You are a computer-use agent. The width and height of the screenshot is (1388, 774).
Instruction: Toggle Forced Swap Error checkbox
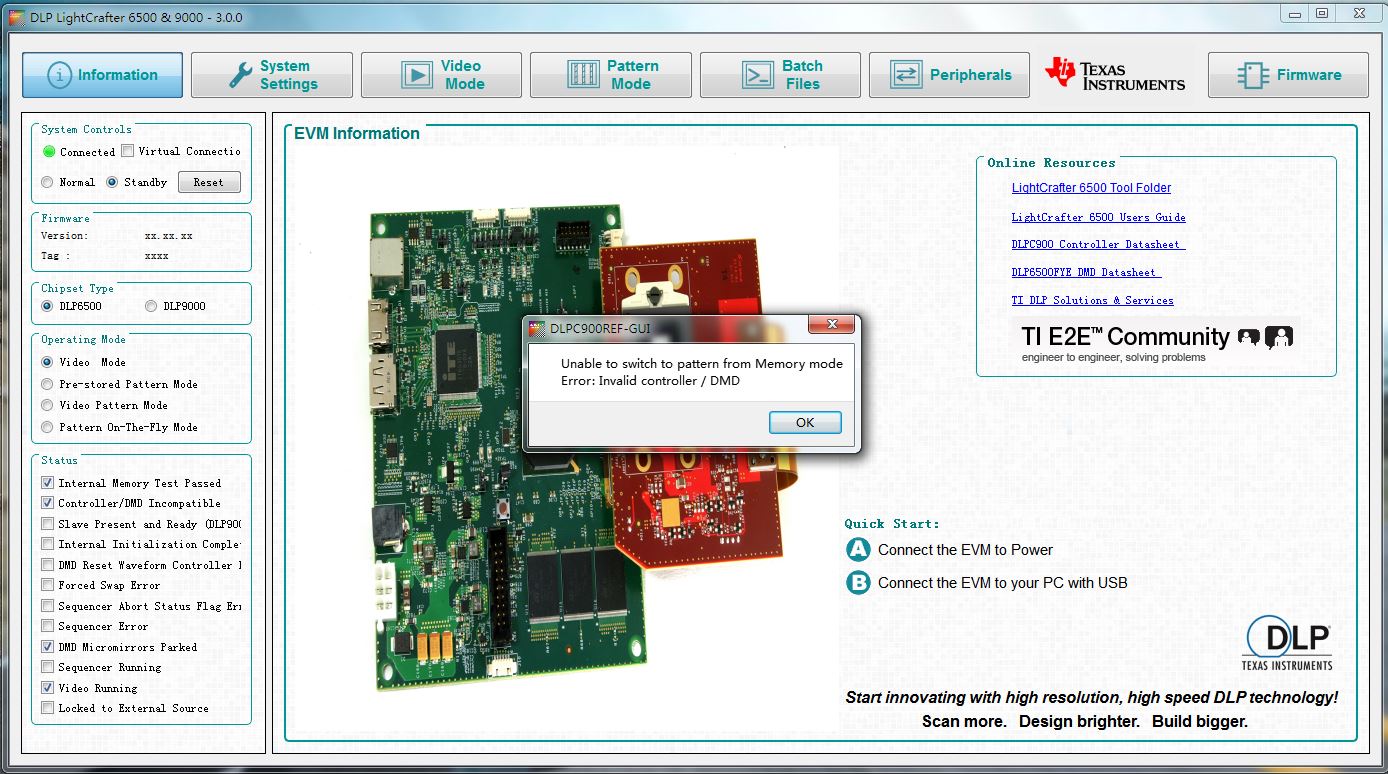(x=47, y=585)
